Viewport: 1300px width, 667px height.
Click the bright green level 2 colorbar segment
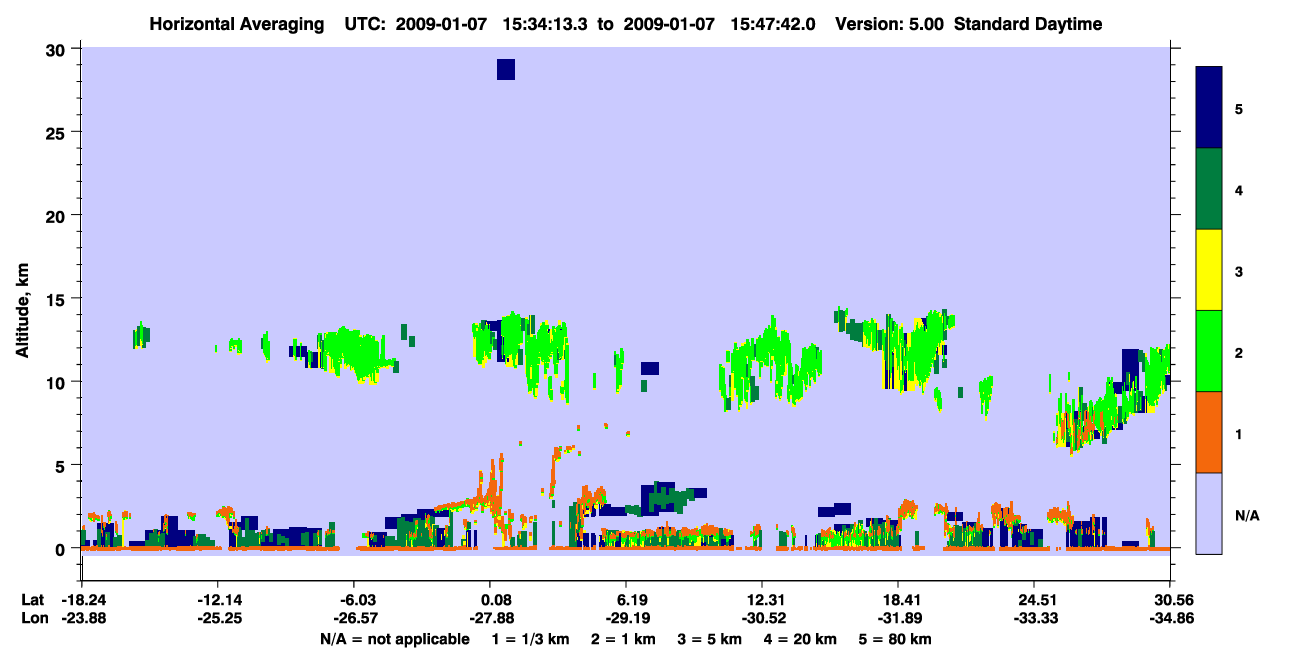click(1209, 351)
